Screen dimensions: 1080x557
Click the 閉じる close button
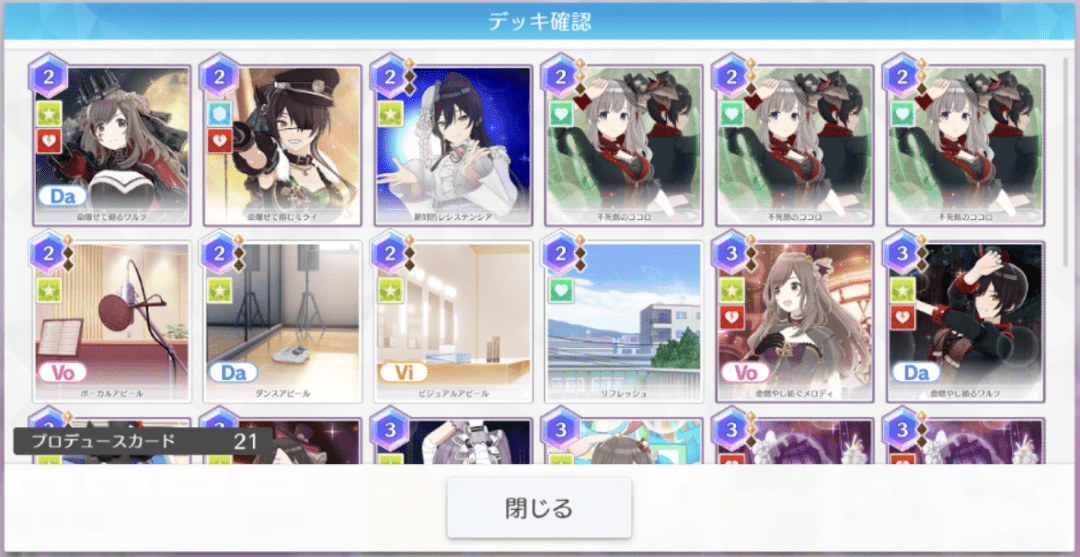539,508
